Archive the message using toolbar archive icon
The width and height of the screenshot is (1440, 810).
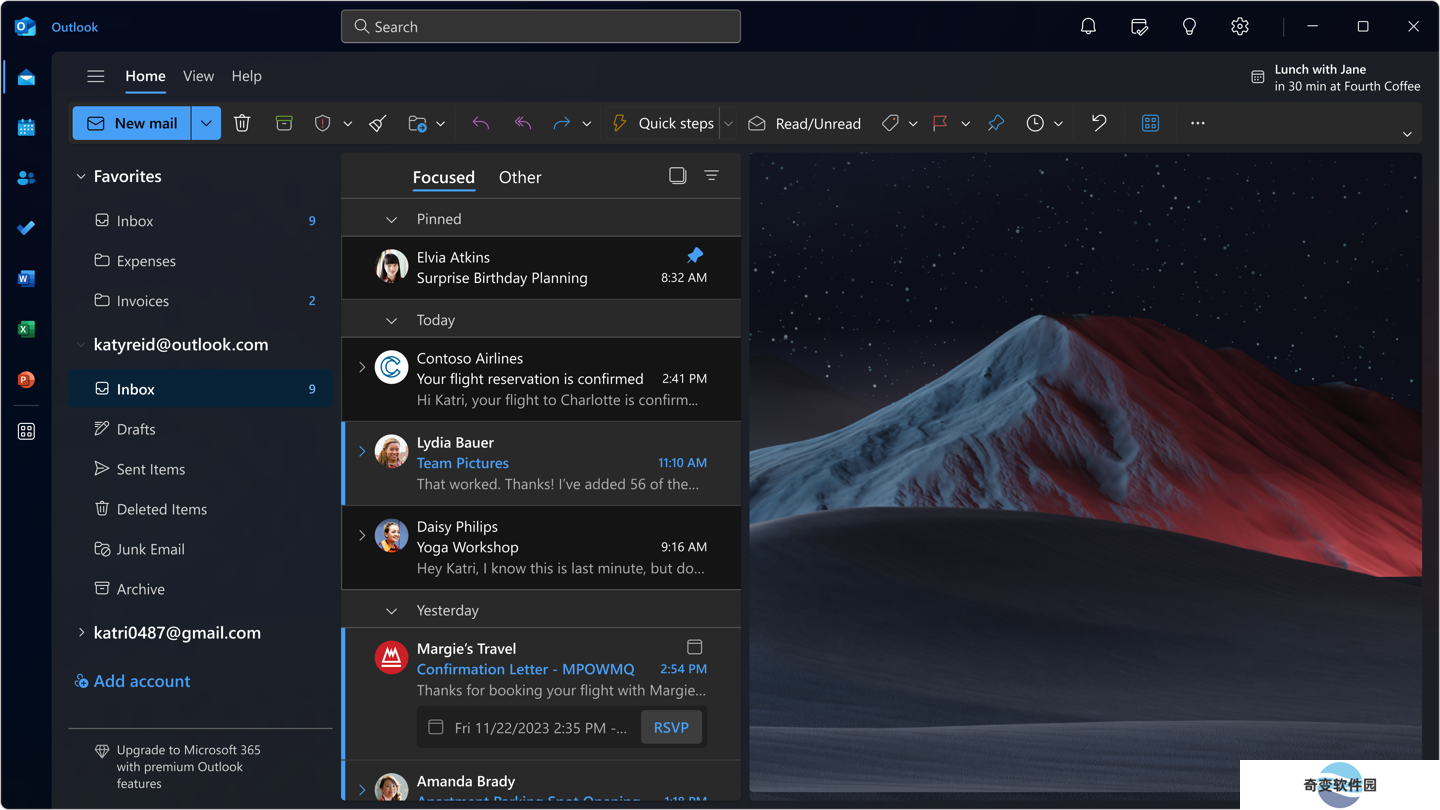pos(284,123)
